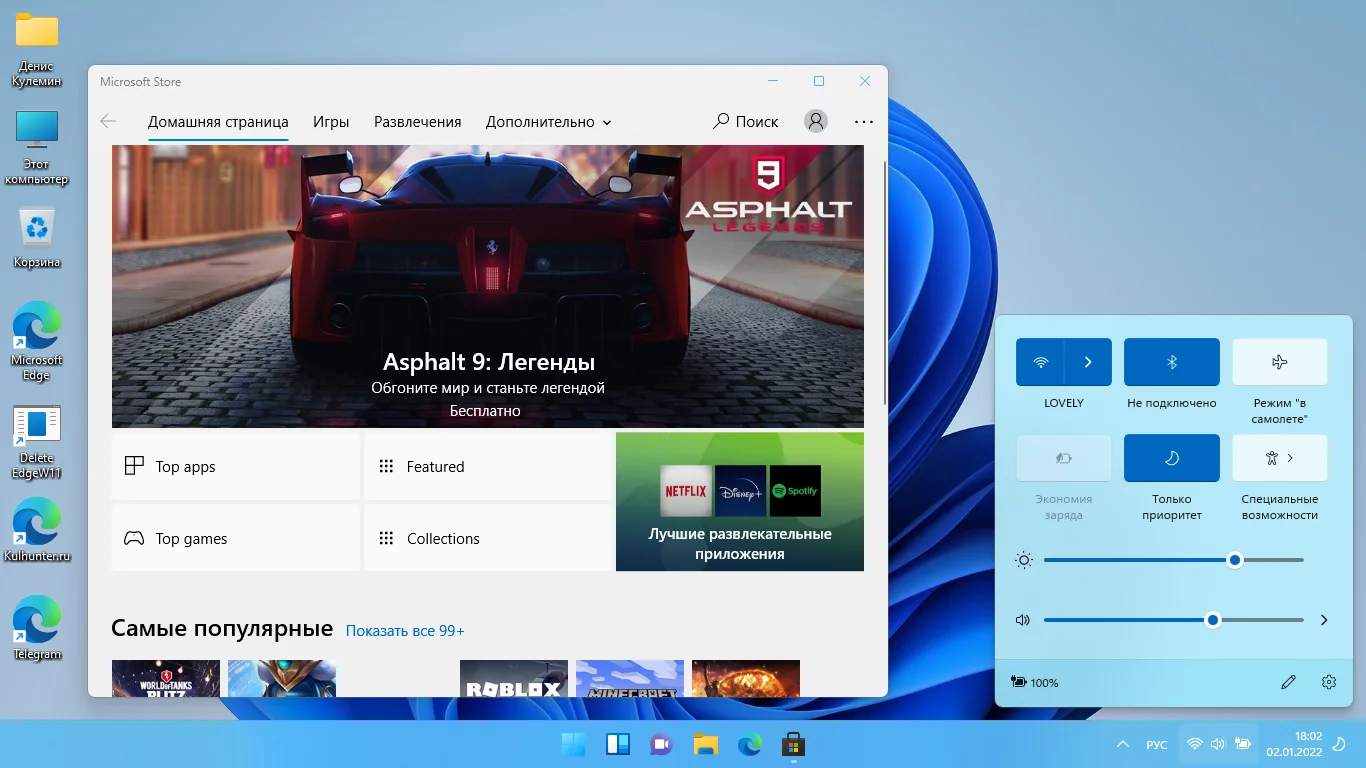Toggle the Bluetooth quick setting
This screenshot has height=768, width=1366.
pyautogui.click(x=1171, y=362)
